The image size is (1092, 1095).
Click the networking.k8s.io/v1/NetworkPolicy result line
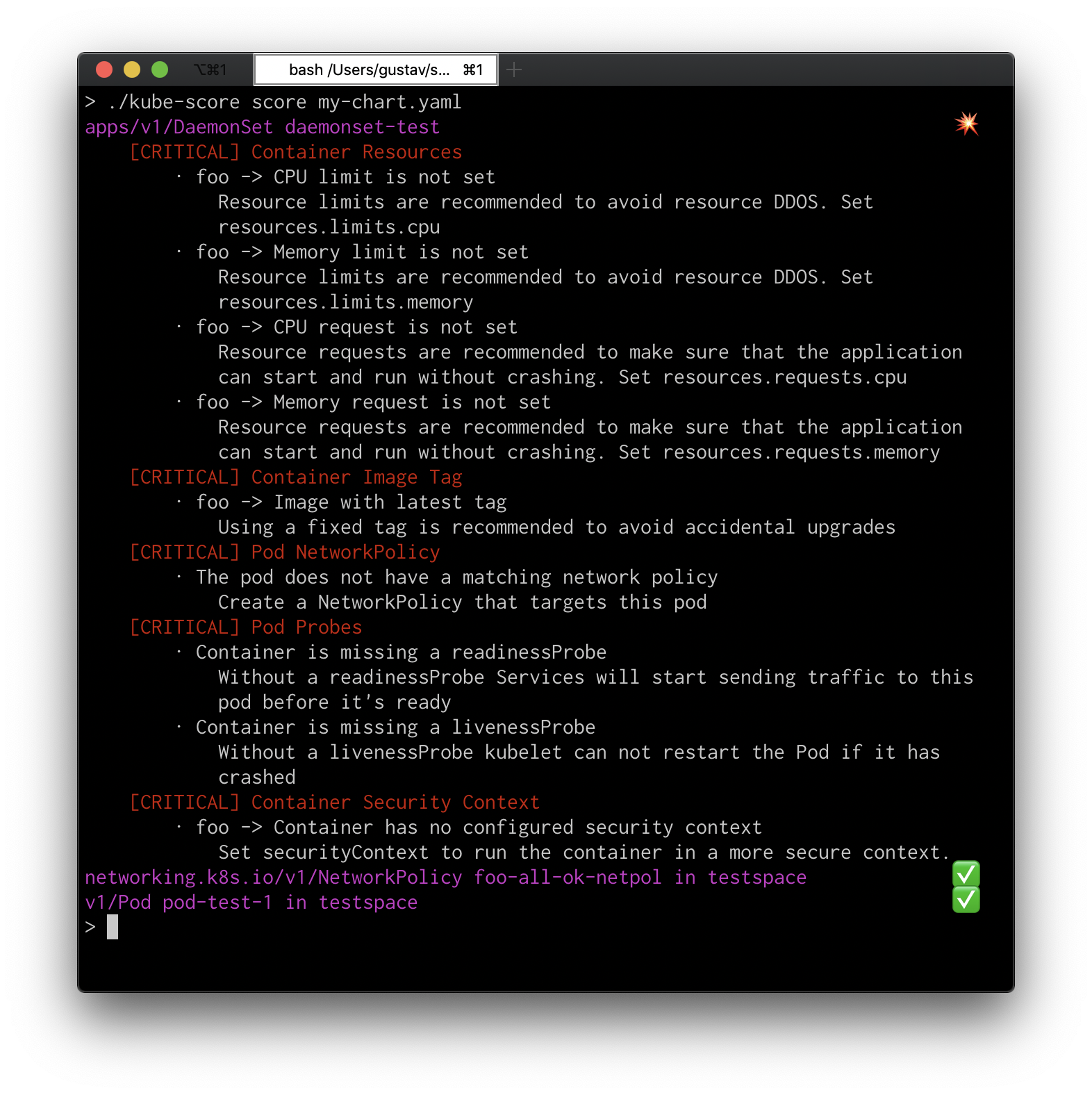(445, 878)
